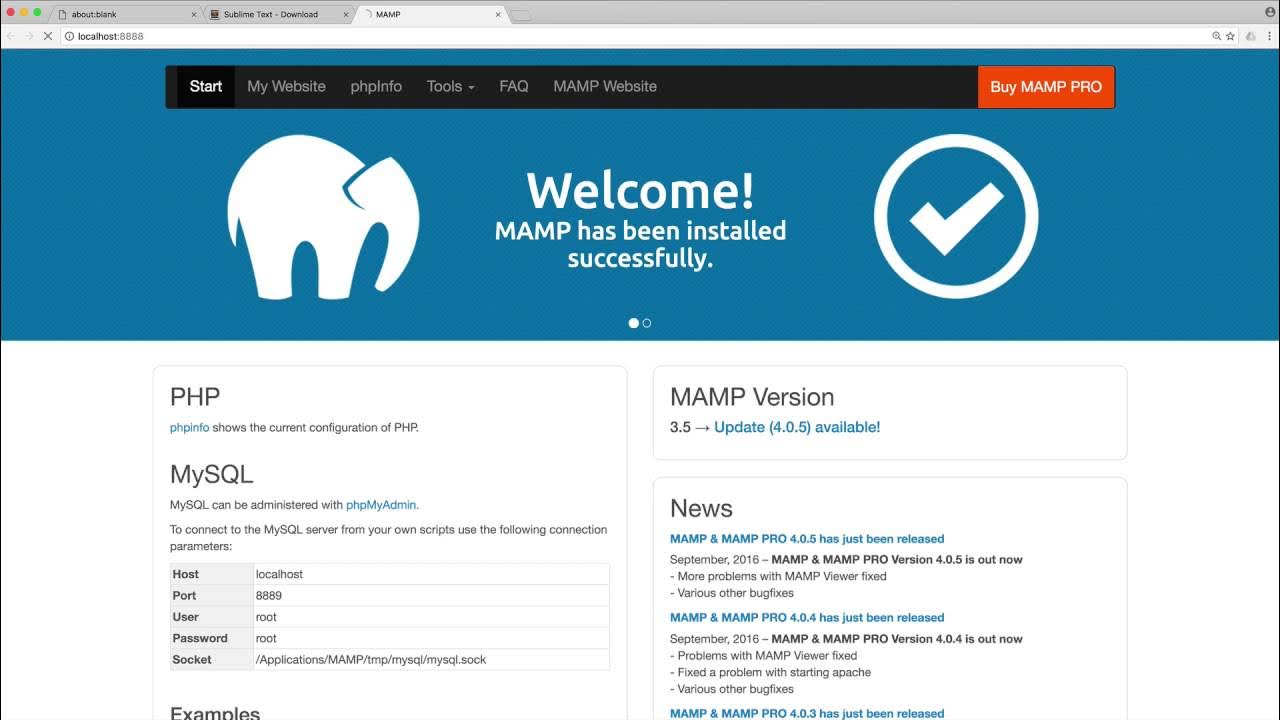Select the second carousel dot indicator
Screen dimensions: 1280x720
[647, 323]
